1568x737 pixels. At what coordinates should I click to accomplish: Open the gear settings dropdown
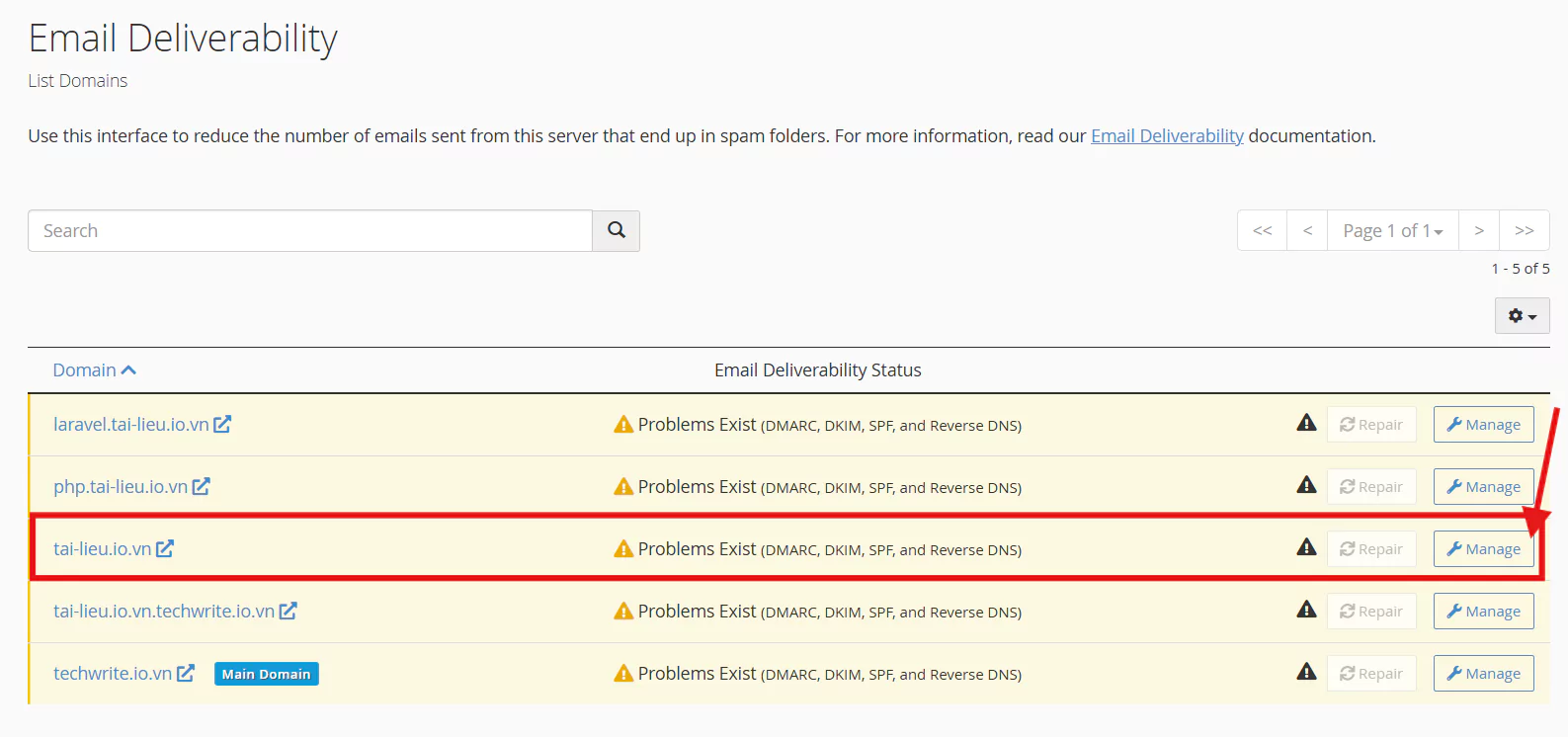[1522, 316]
